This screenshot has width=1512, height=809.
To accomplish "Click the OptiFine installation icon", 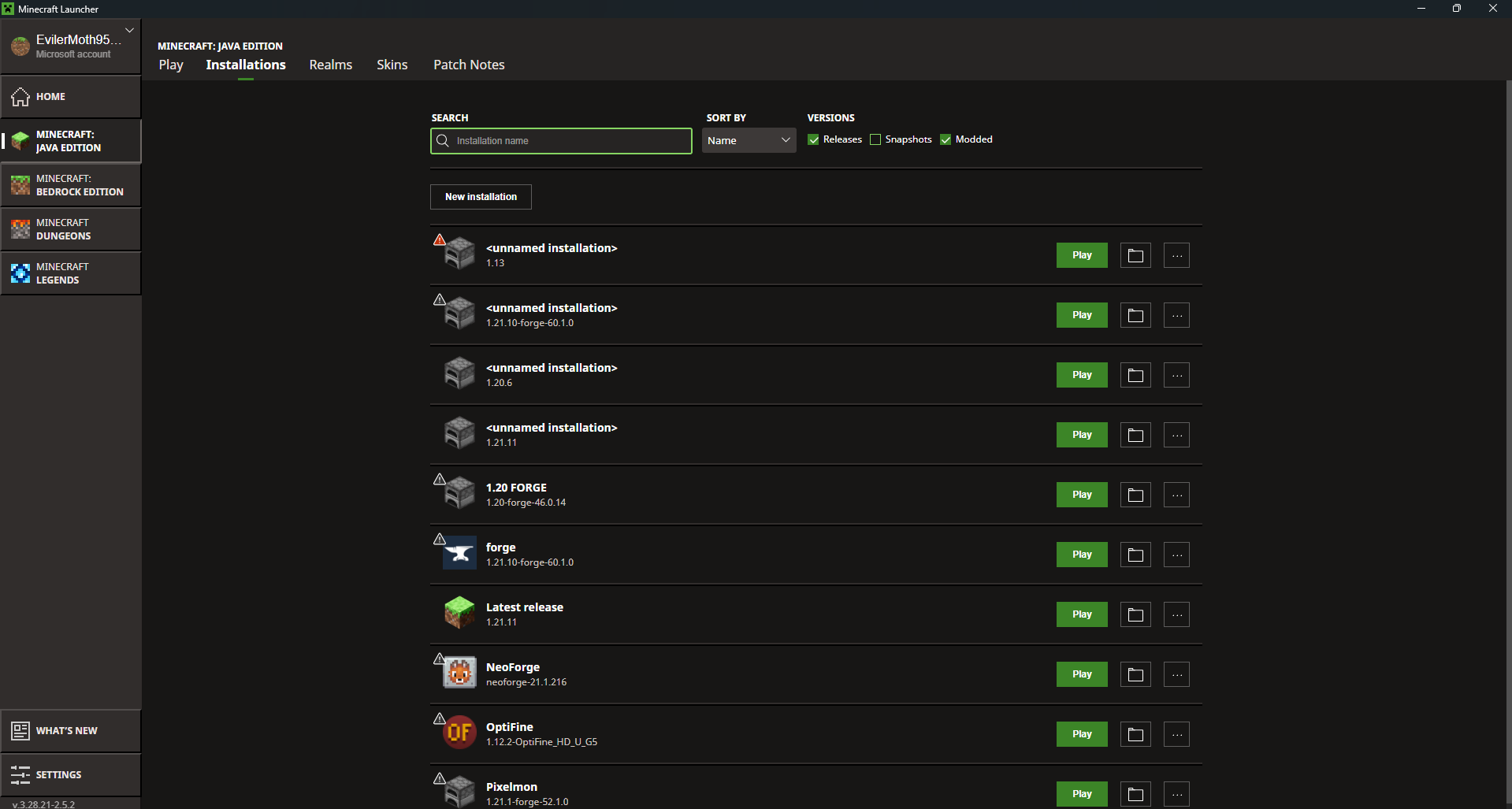I will [459, 733].
